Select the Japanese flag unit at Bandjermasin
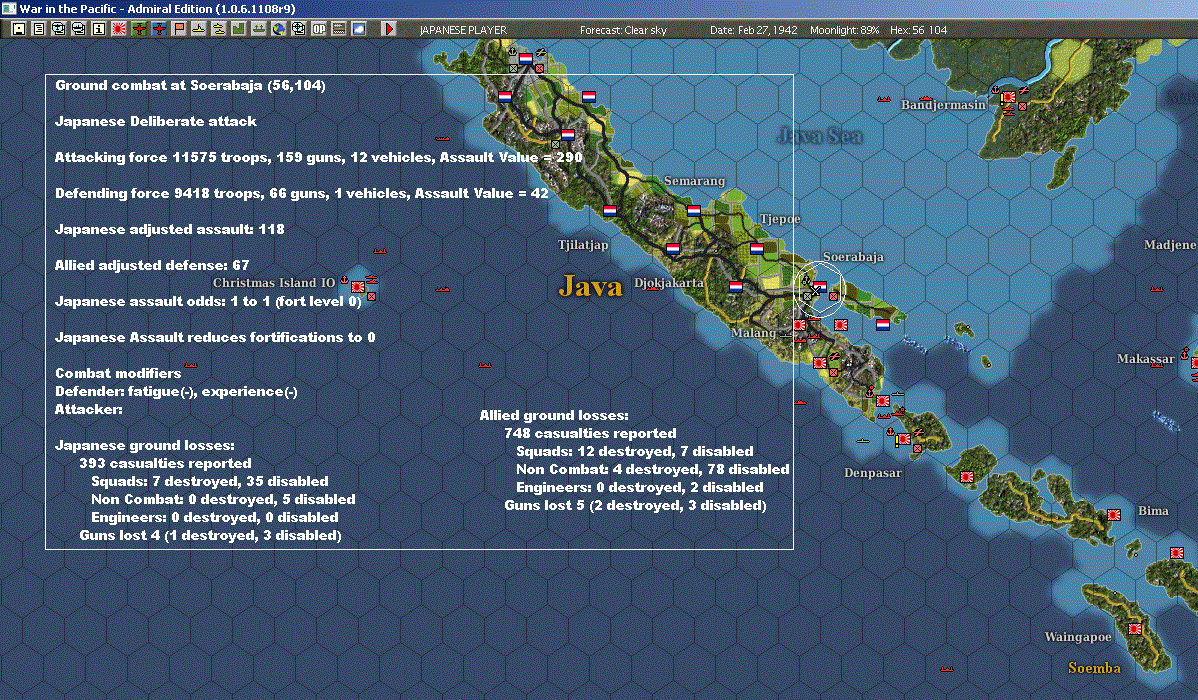This screenshot has width=1198, height=700. click(x=1009, y=97)
